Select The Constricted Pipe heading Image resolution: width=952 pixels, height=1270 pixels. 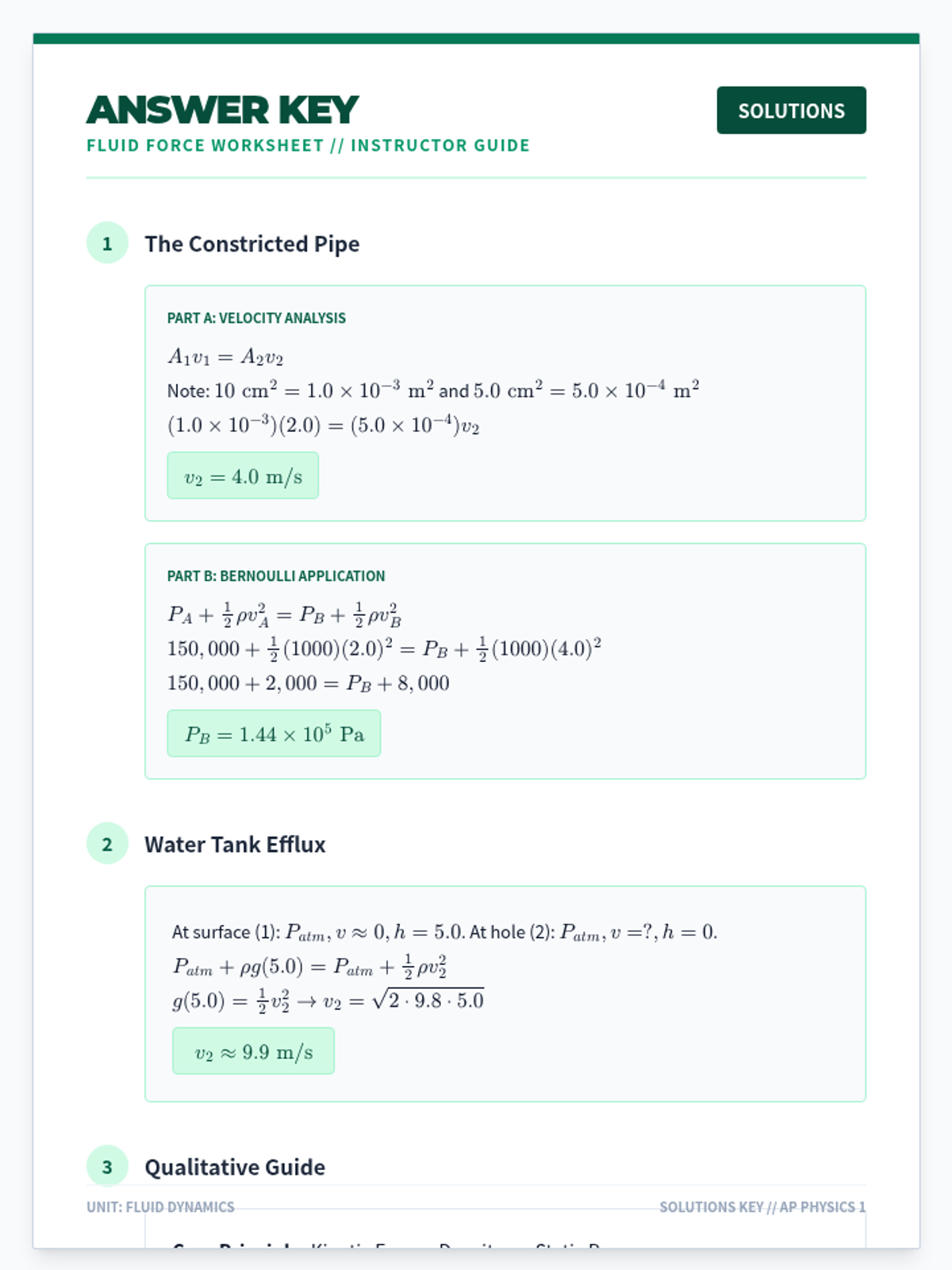pos(251,244)
